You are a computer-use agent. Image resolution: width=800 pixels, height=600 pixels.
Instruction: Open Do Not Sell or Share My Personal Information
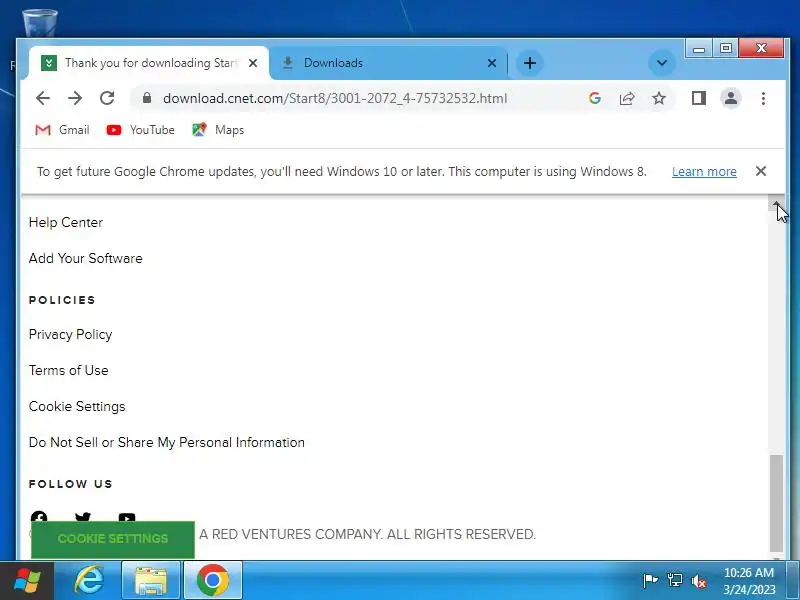tap(167, 442)
